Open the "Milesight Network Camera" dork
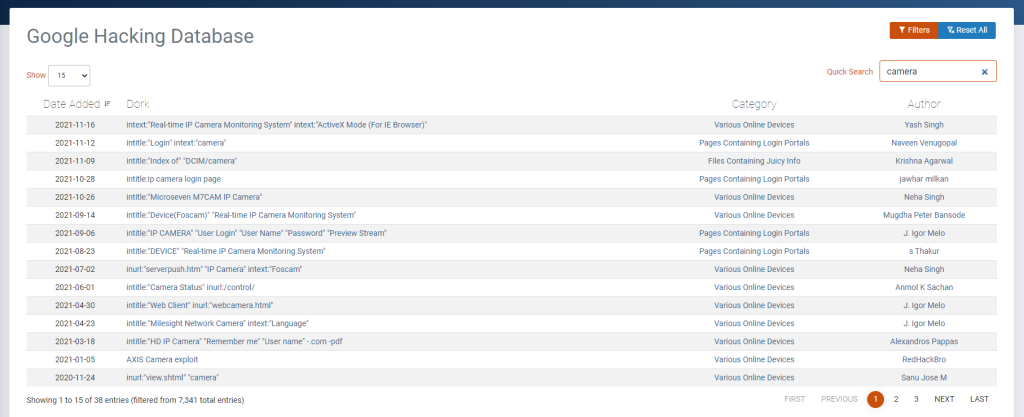Image resolution: width=1024 pixels, height=417 pixels. click(217, 323)
